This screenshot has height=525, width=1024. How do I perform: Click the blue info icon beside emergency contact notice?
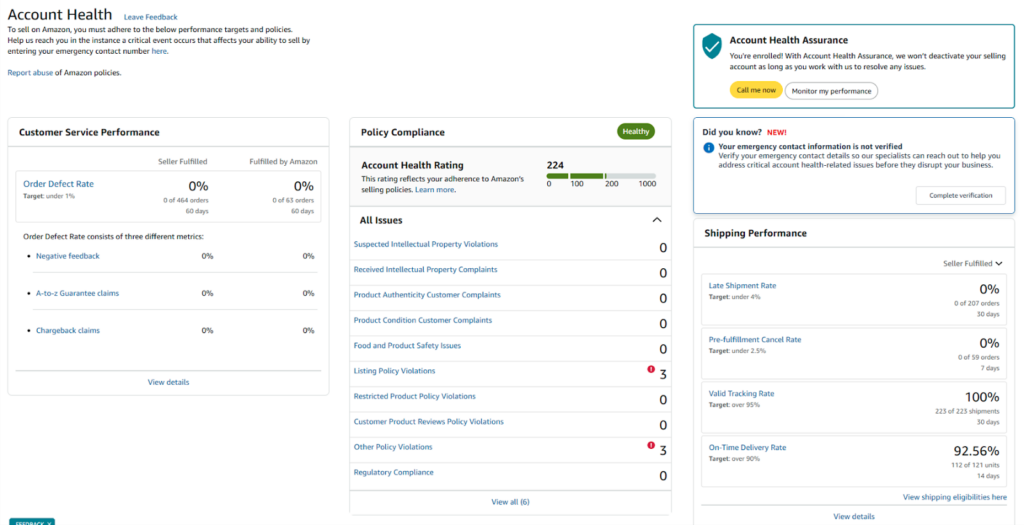pyautogui.click(x=709, y=148)
